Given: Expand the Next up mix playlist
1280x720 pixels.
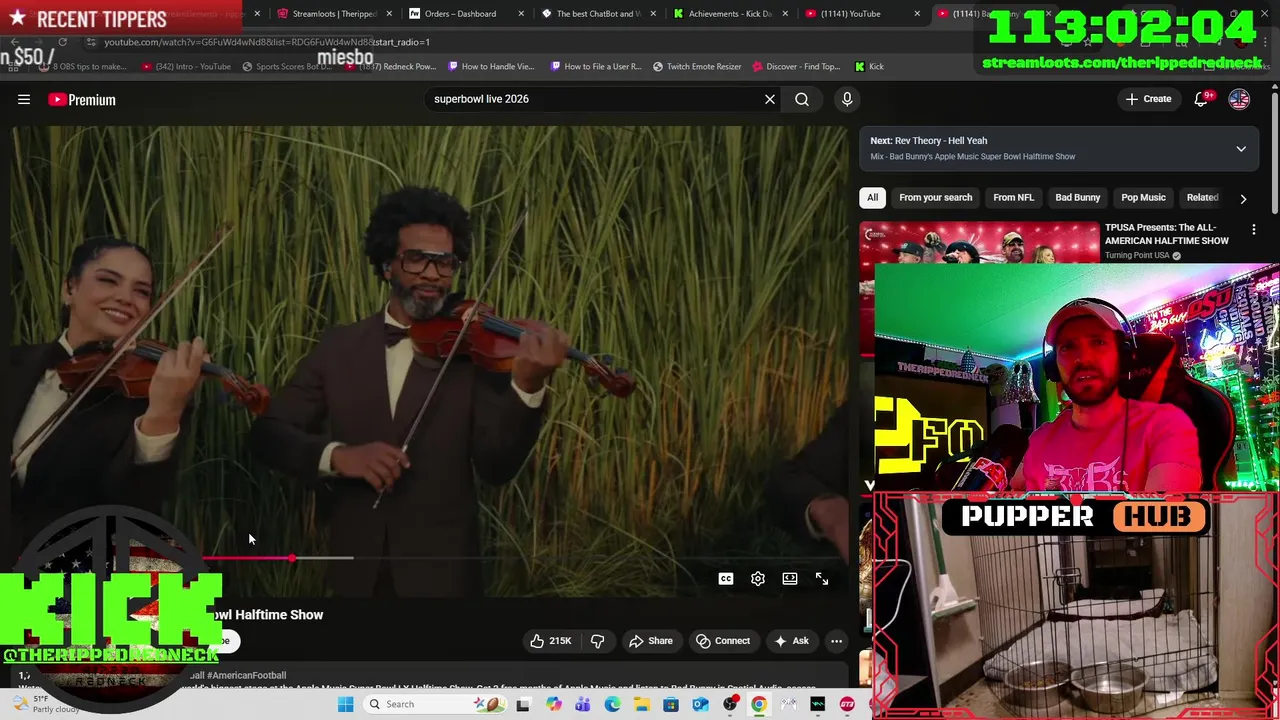Looking at the screenshot, I should coord(1241,149).
